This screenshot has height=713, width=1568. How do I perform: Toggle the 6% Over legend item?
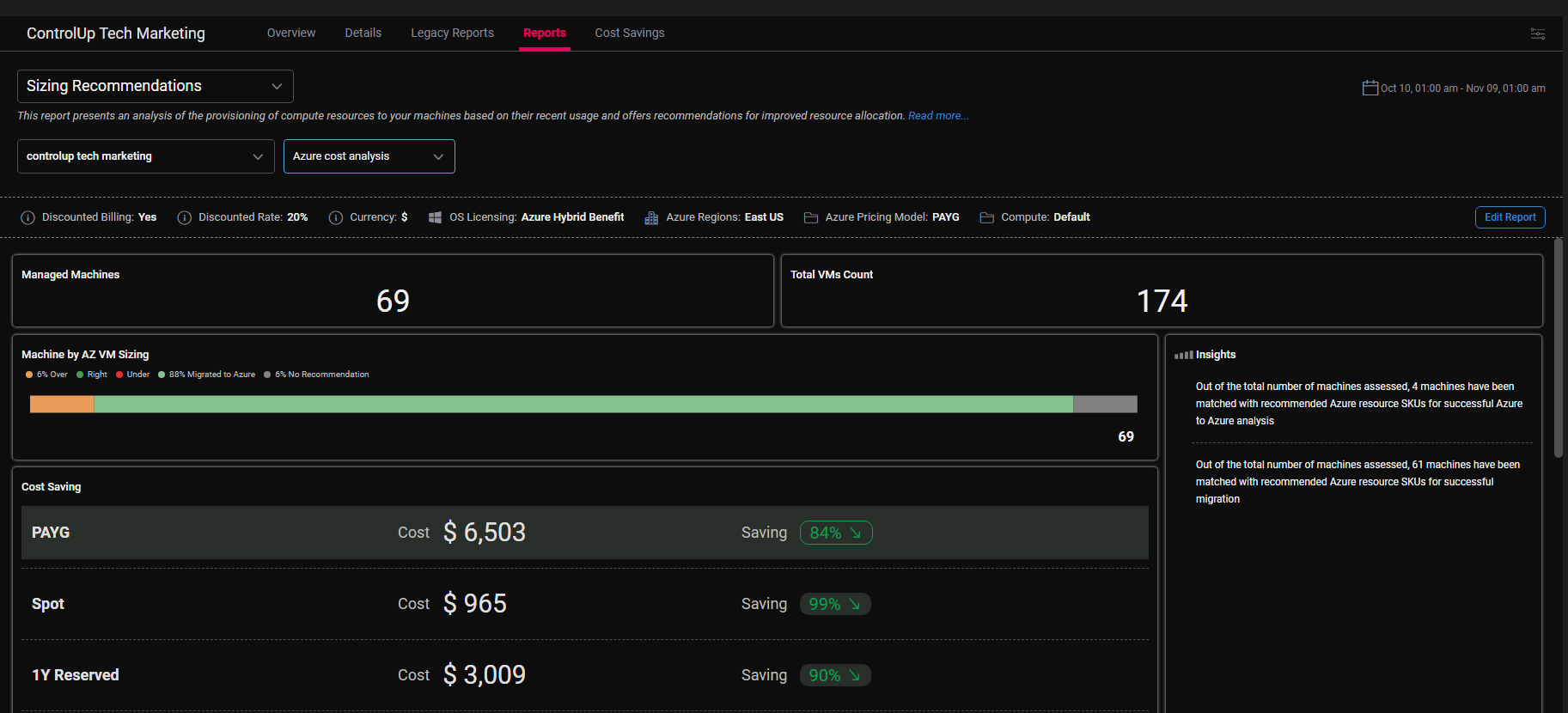[x=46, y=375]
